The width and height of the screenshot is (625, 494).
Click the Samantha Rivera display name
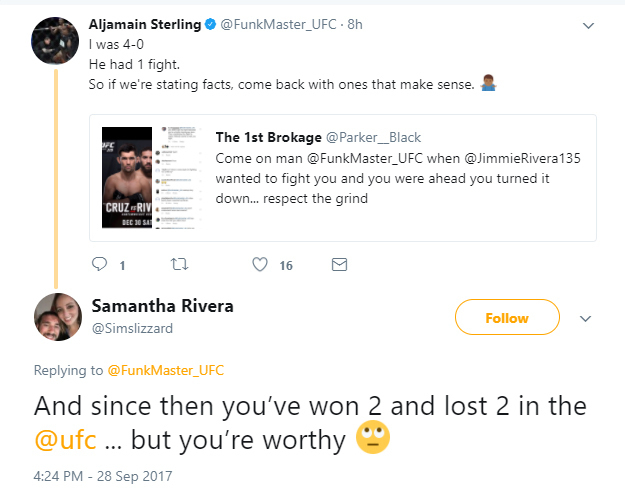162,306
